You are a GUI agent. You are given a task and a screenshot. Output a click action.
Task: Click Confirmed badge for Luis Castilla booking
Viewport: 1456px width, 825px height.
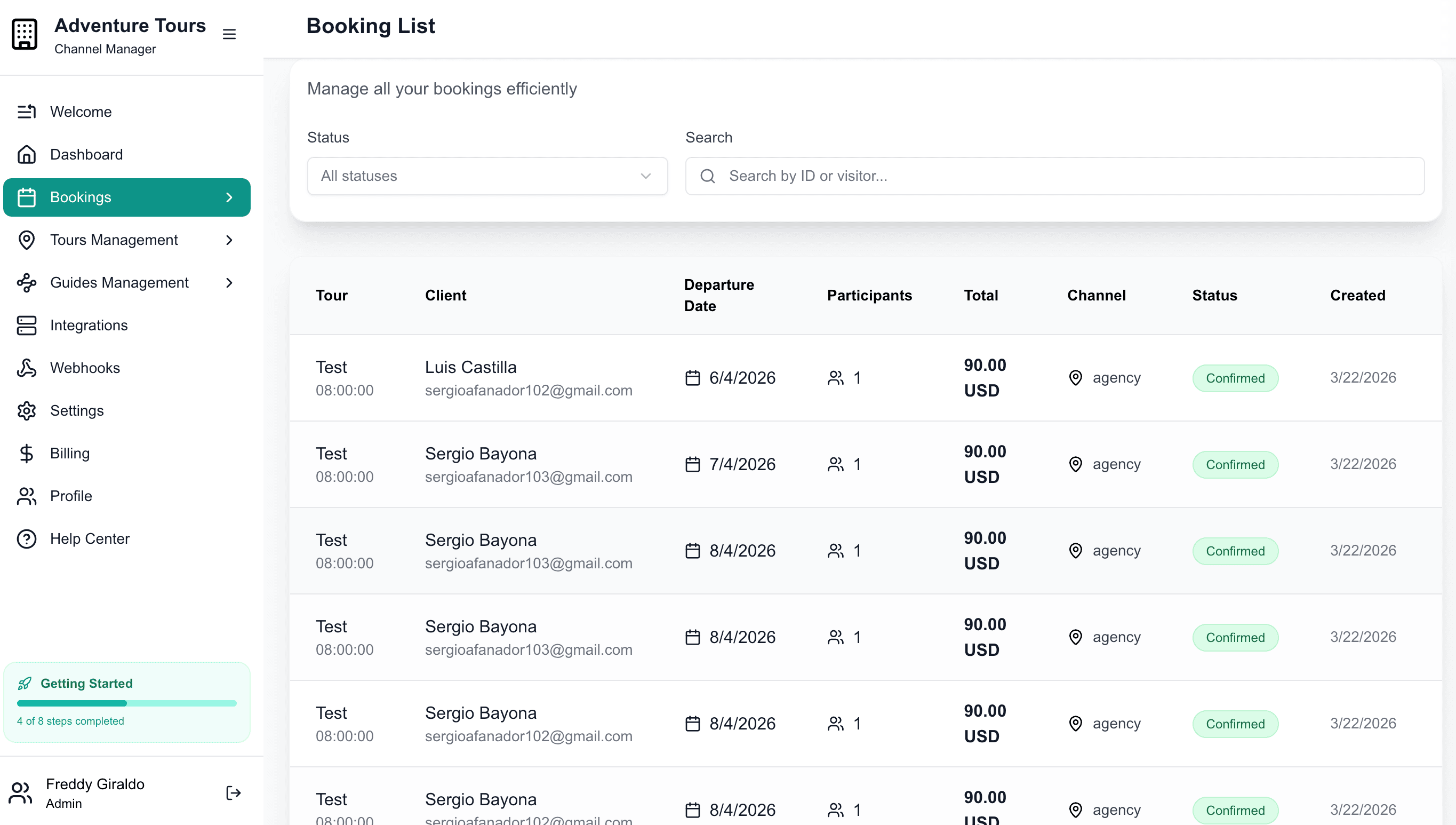tap(1235, 378)
